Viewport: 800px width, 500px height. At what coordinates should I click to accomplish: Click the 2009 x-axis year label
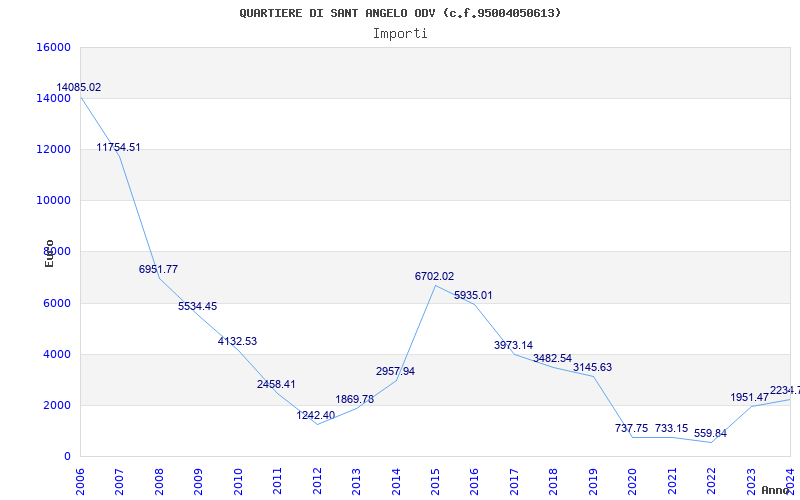198,481
